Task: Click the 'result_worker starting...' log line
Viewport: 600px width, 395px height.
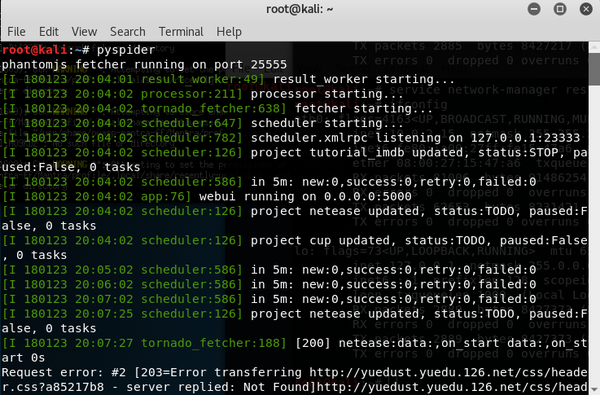Action: coord(228,79)
